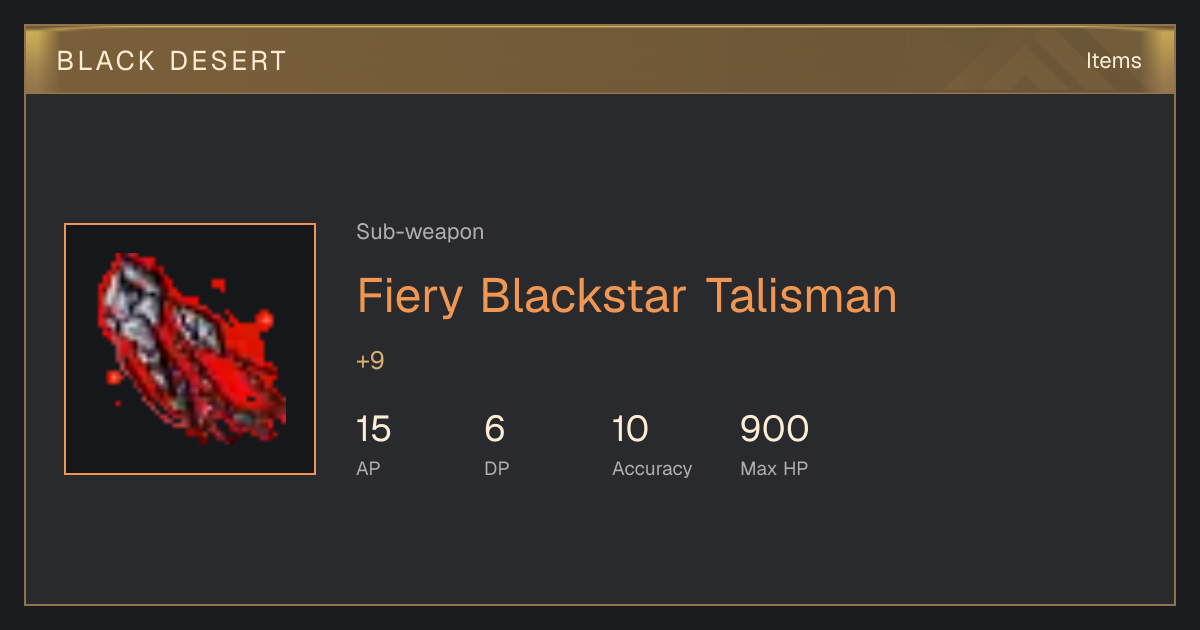This screenshot has width=1200, height=630.
Task: Click the +9 enhancement level text
Action: [370, 361]
